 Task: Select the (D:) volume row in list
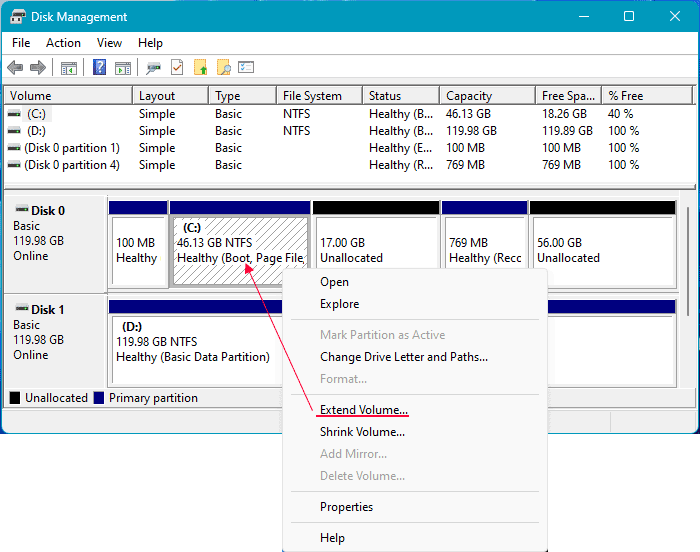pyautogui.click(x=36, y=131)
